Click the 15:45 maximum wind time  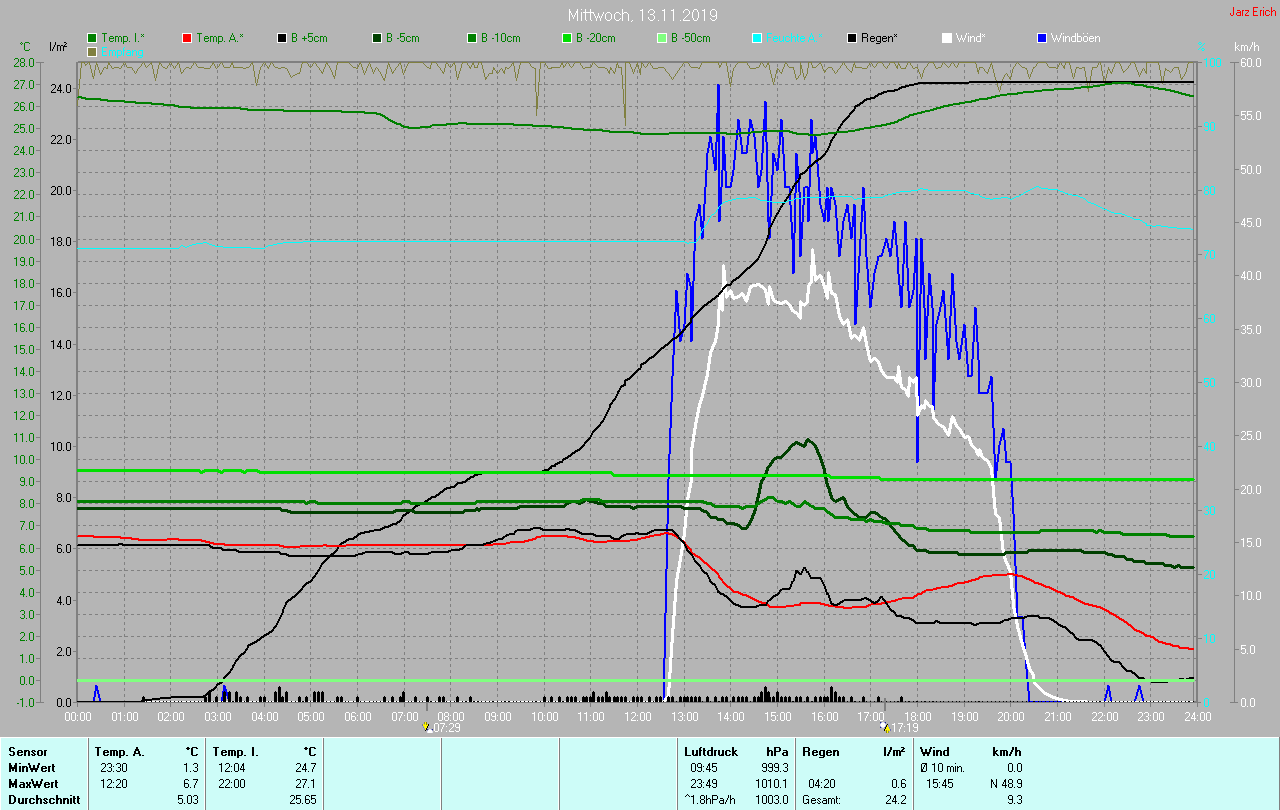(941, 783)
